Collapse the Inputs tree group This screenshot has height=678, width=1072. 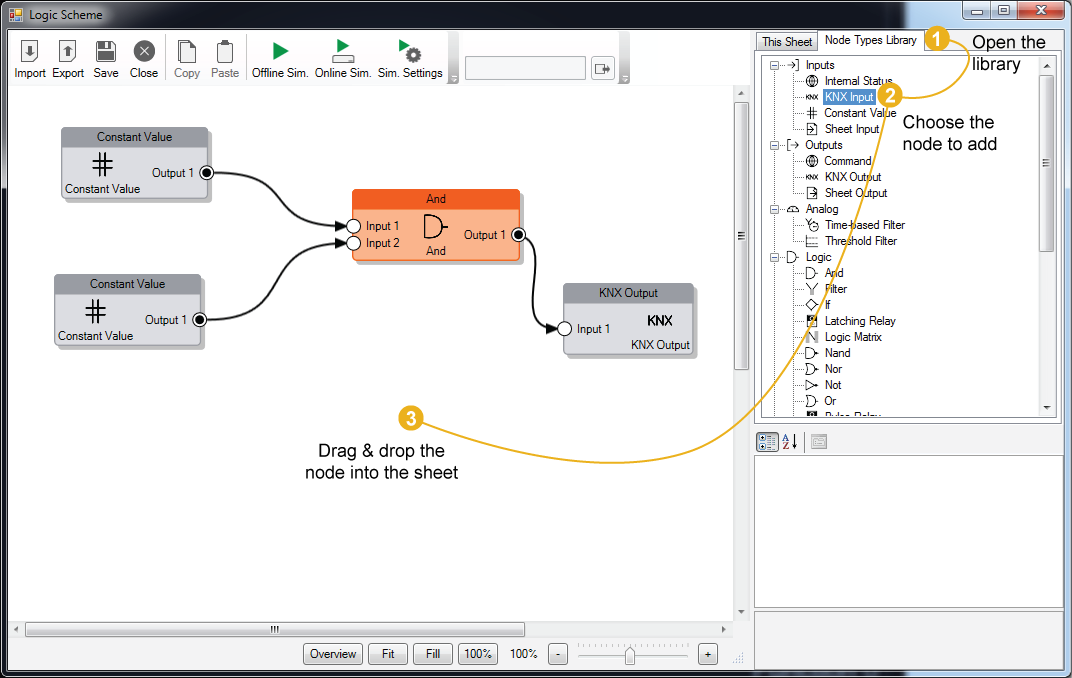[774, 65]
